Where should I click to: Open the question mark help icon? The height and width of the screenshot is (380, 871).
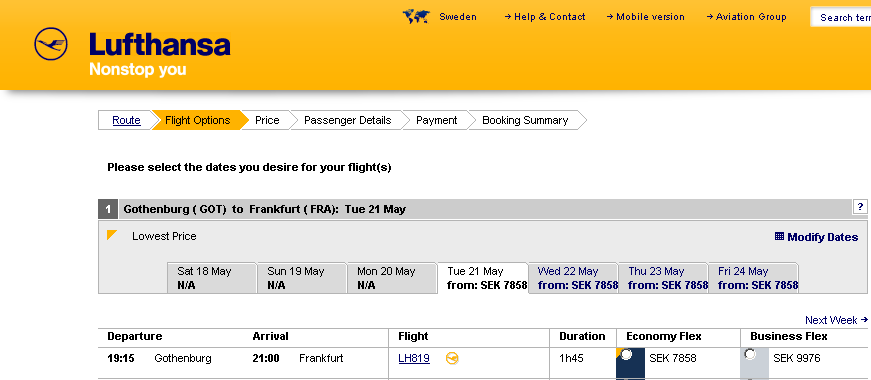(x=859, y=207)
